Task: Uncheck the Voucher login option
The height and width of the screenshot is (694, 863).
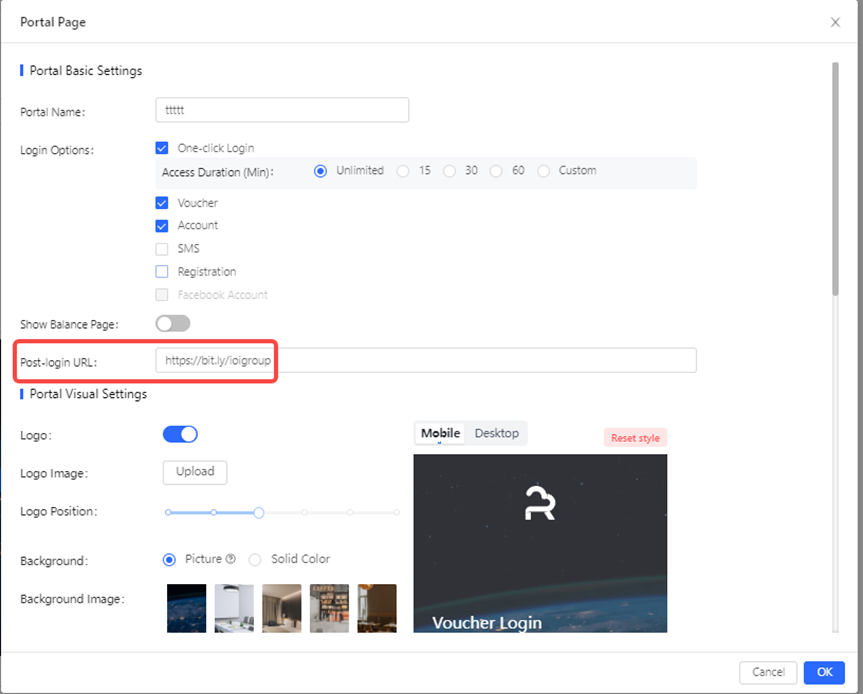Action: coord(162,203)
